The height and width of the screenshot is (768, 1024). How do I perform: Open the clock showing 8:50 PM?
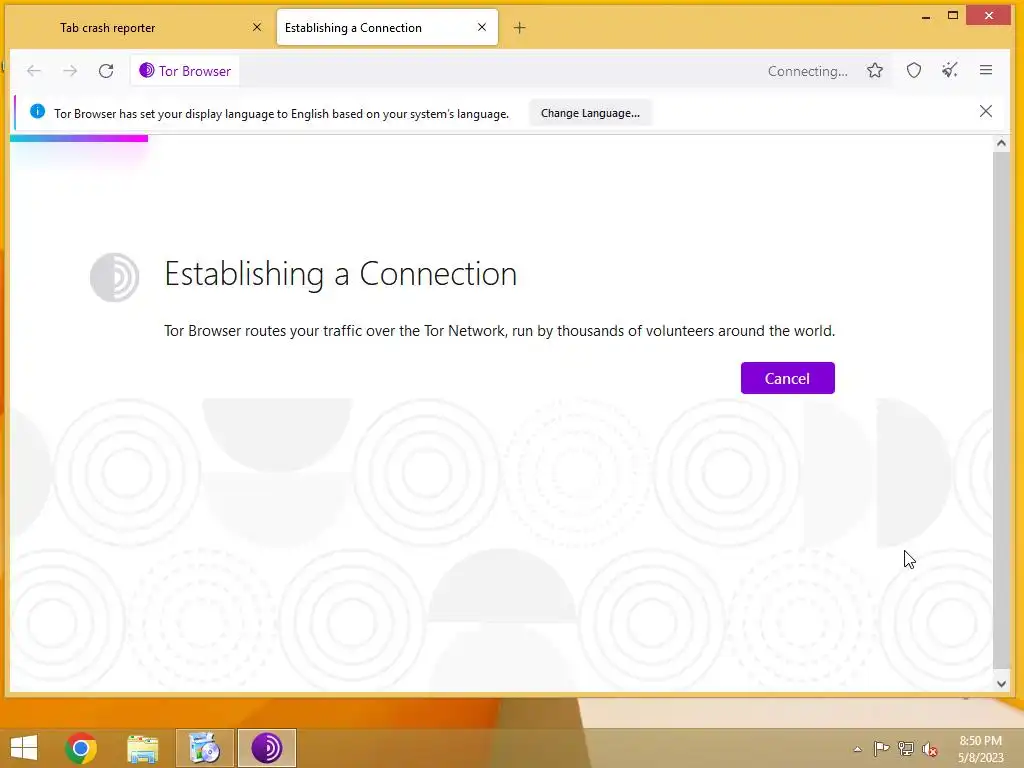980,749
